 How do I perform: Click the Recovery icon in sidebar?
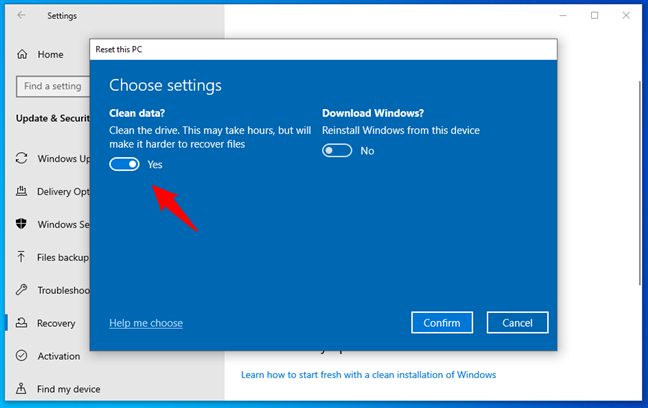[21, 322]
